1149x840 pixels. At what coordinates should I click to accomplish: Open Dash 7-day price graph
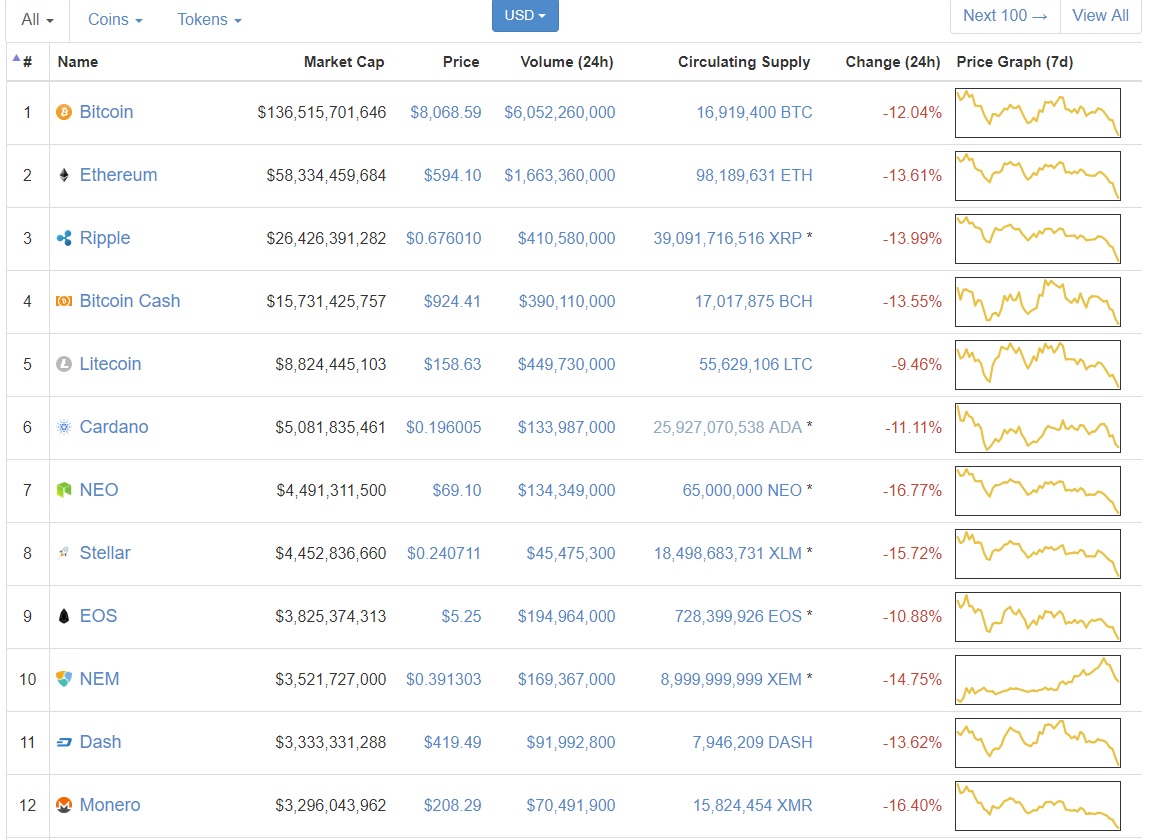1038,743
